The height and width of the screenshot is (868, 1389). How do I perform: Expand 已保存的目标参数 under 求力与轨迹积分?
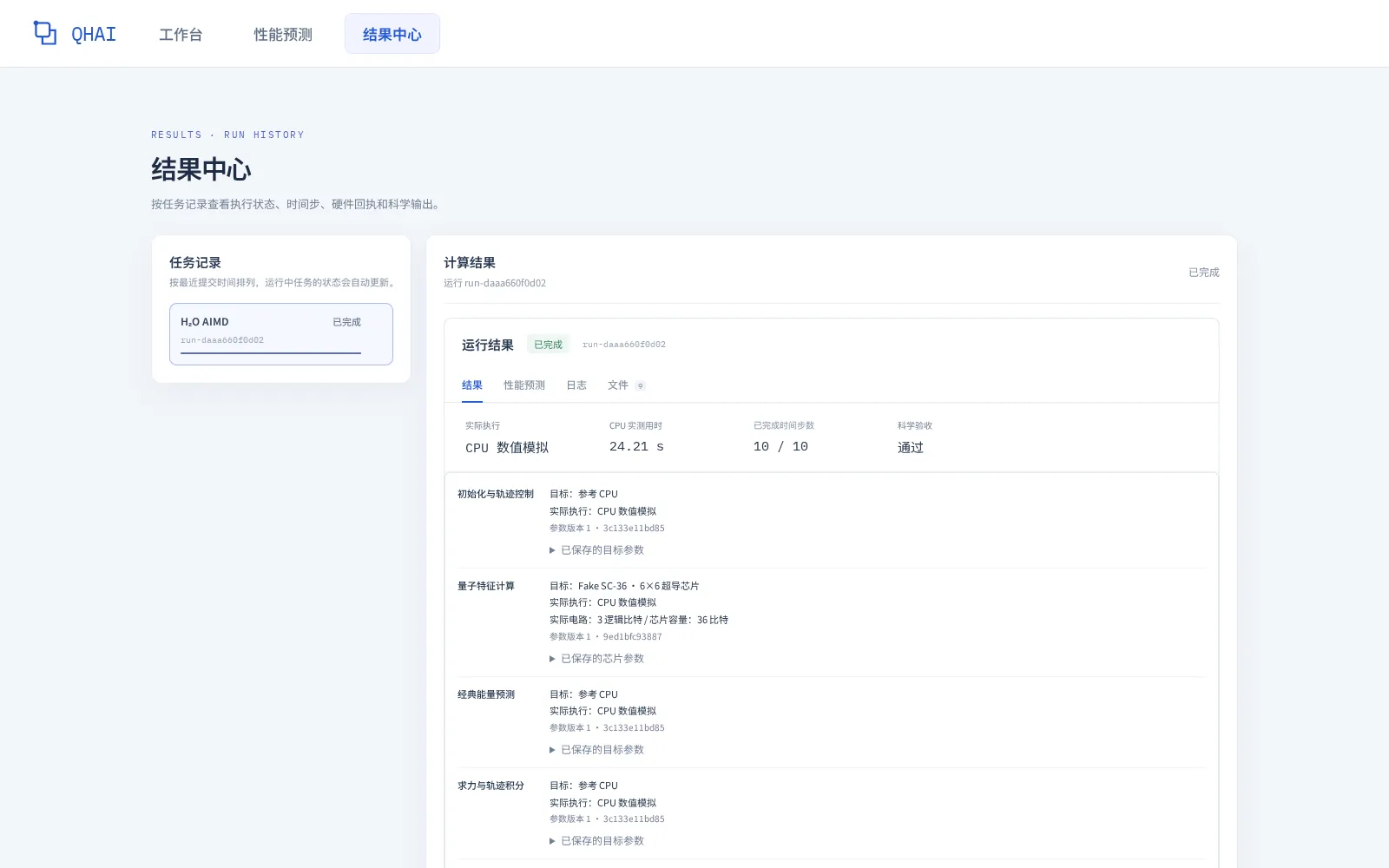point(597,841)
